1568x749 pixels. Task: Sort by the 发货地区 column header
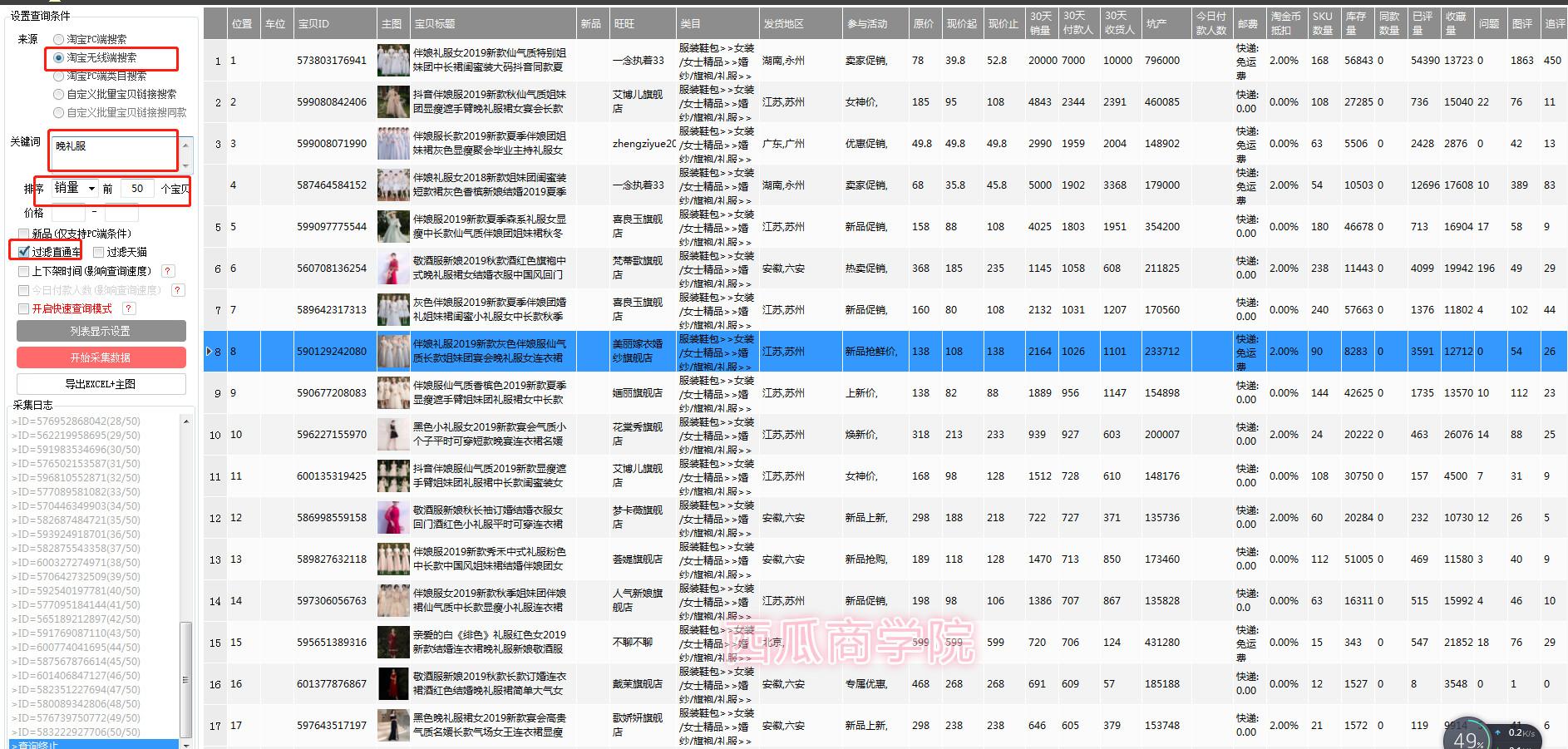tap(801, 24)
